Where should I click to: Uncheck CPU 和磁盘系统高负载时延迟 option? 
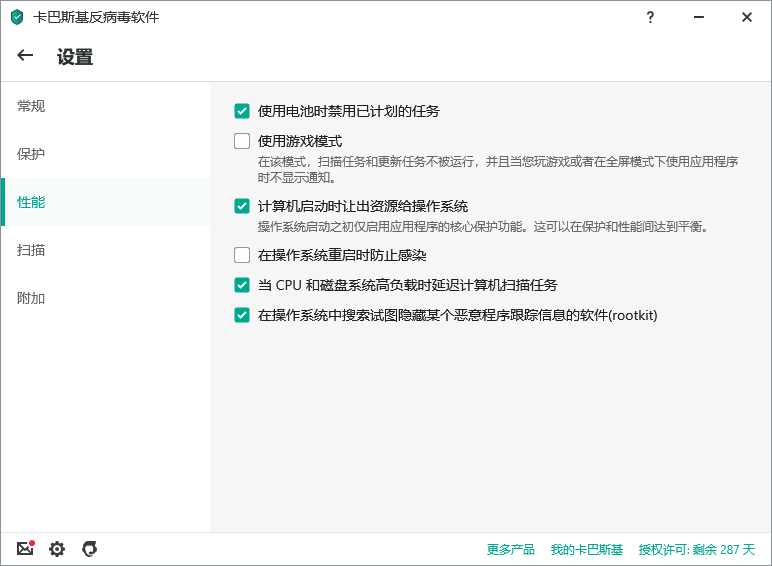(242, 285)
